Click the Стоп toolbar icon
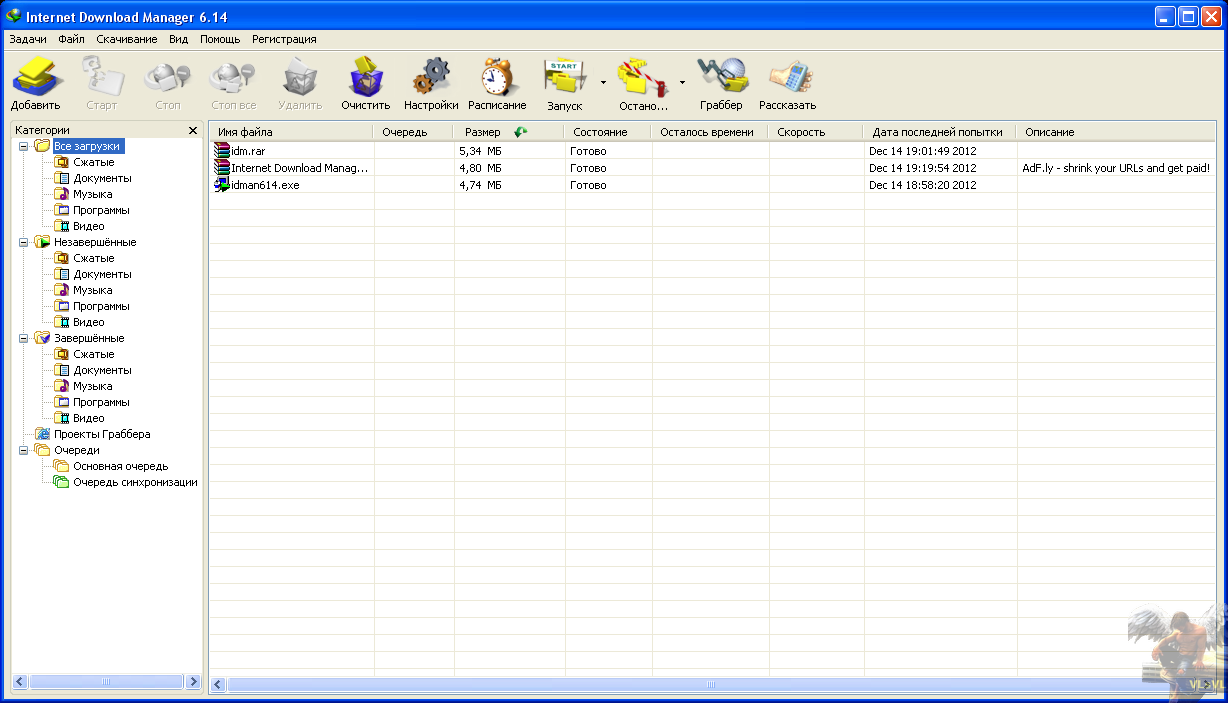 tap(168, 78)
